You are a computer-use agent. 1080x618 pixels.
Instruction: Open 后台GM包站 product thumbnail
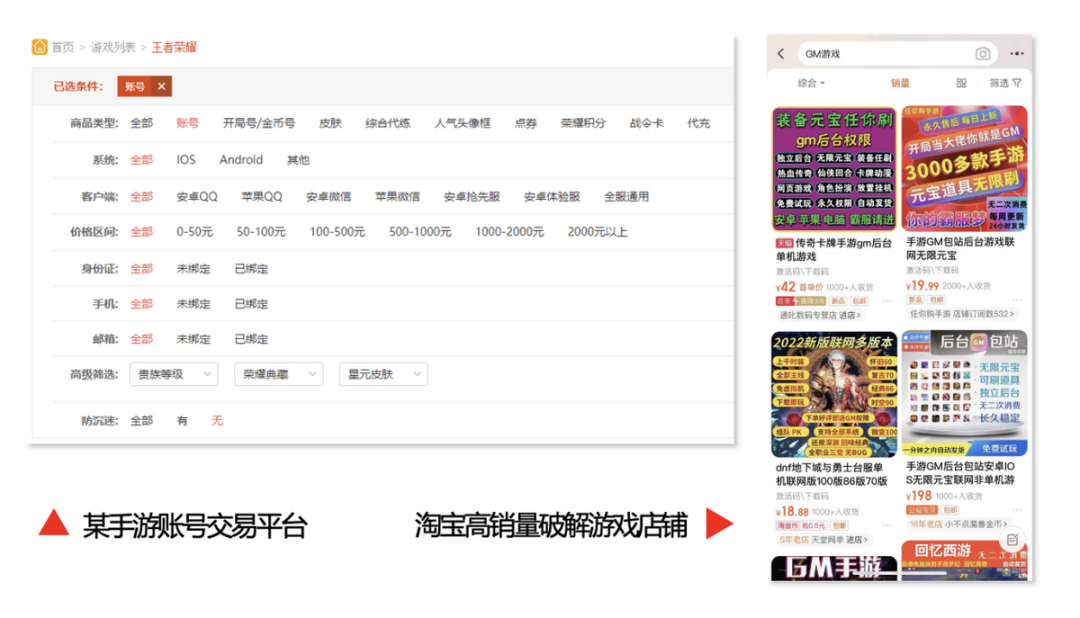pyautogui.click(x=964, y=393)
